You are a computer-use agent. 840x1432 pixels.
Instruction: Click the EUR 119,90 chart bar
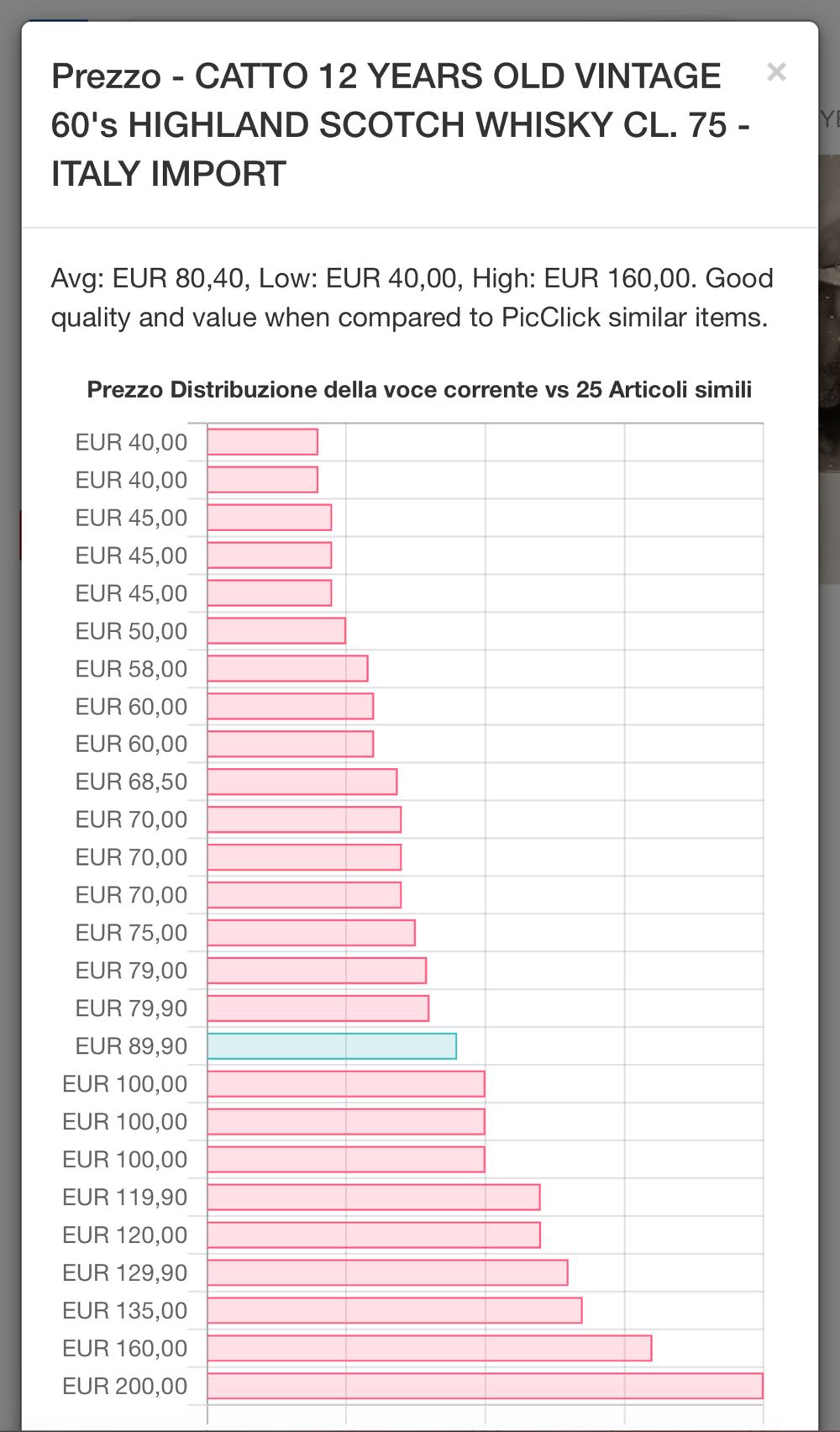[374, 1197]
